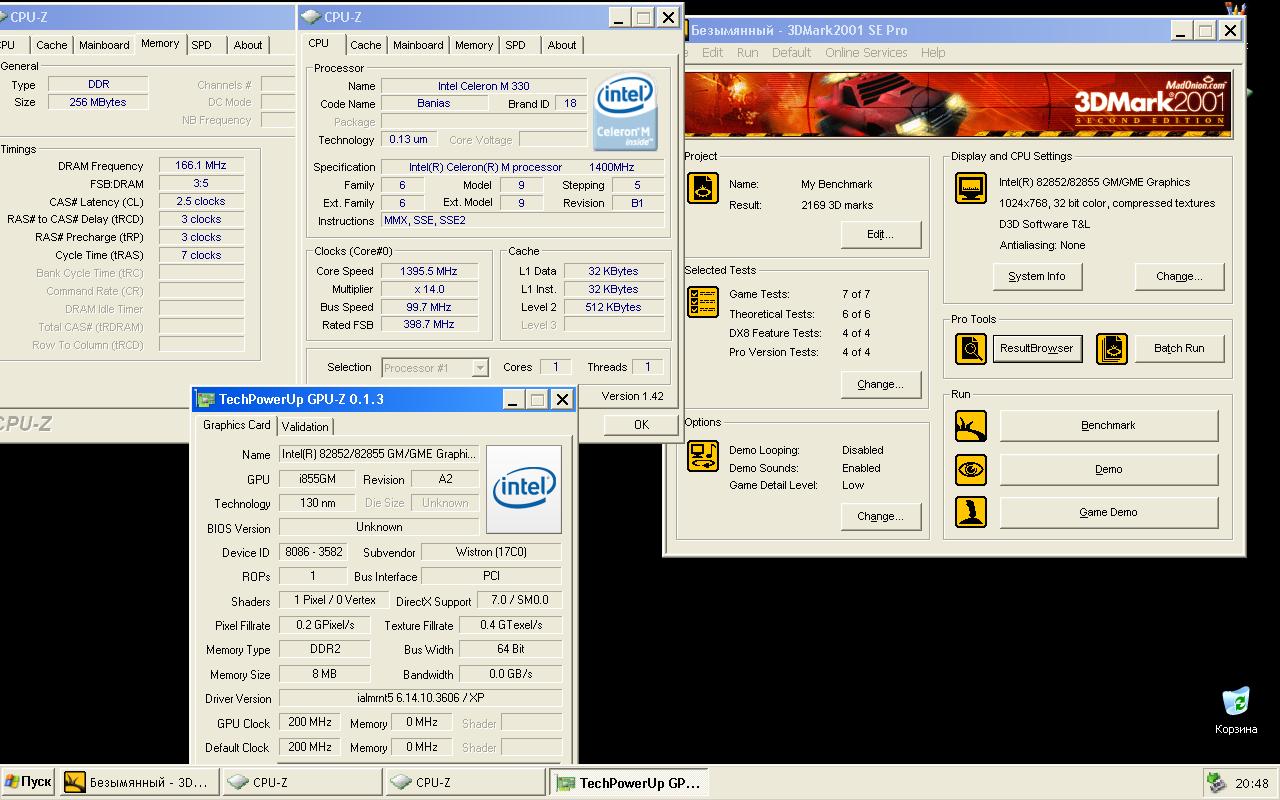Open the Run menu in 3DMark

747,53
